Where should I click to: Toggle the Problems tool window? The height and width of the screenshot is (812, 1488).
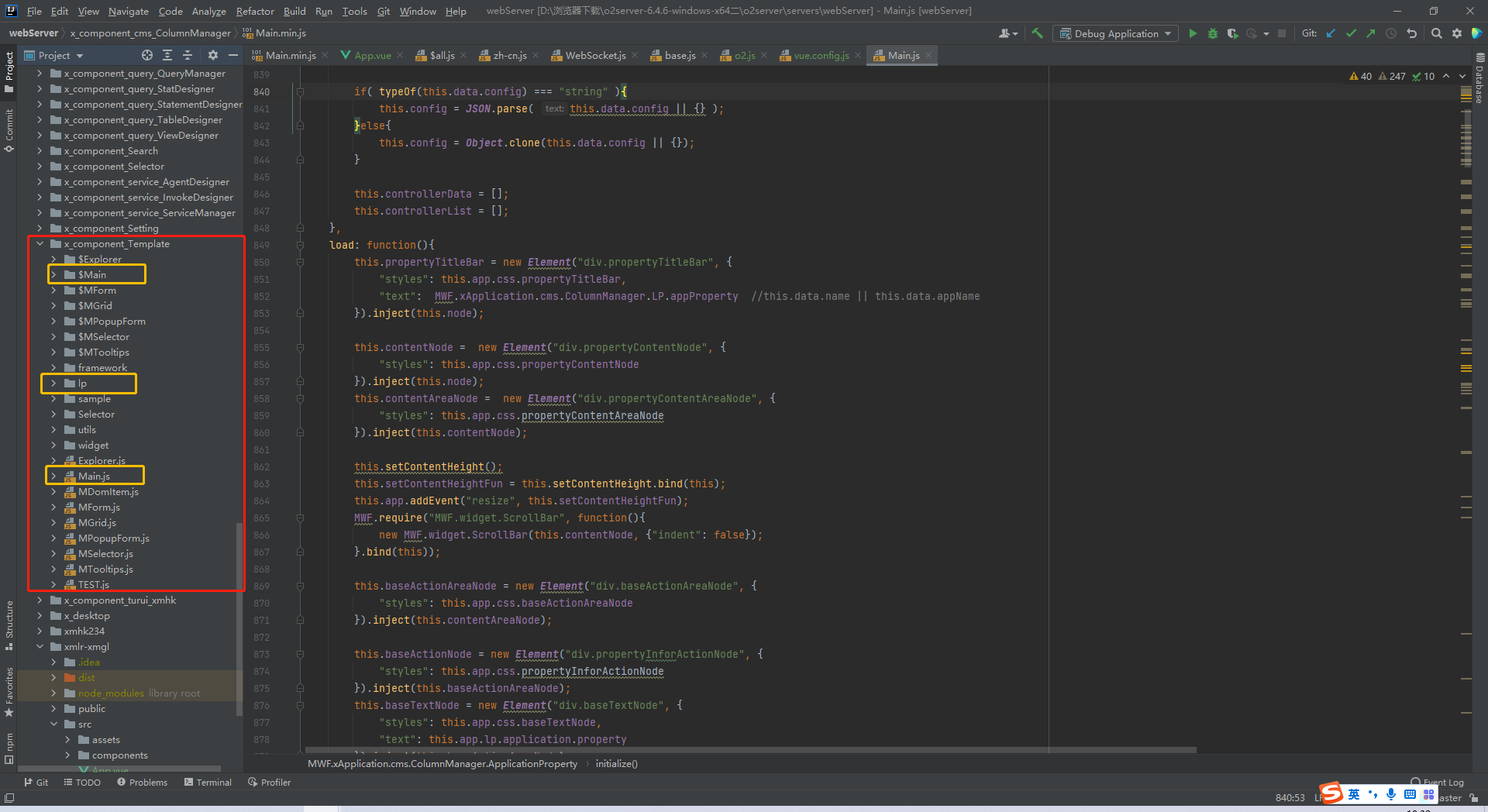click(142, 783)
